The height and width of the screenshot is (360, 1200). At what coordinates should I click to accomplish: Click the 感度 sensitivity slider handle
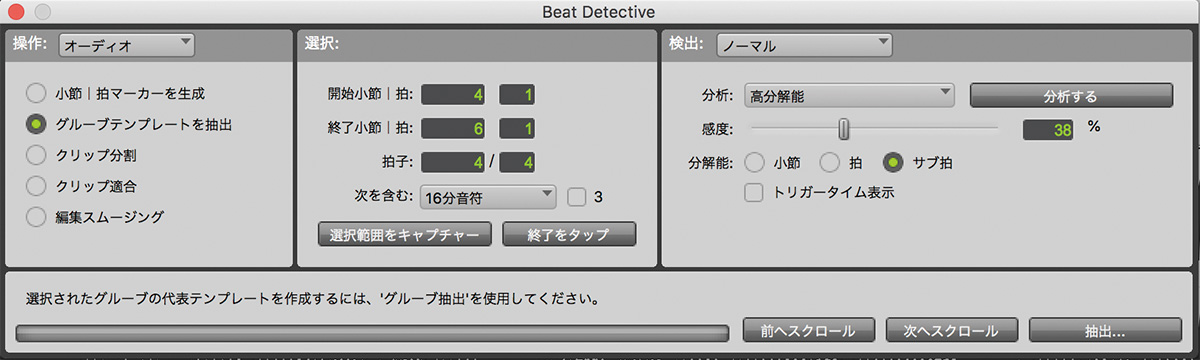click(x=844, y=128)
